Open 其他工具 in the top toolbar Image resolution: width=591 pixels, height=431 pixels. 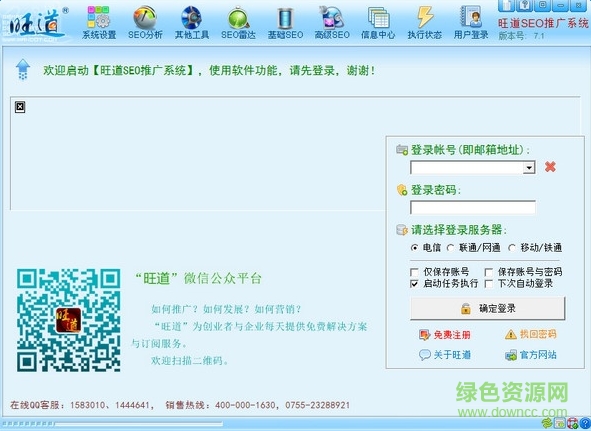(x=191, y=23)
